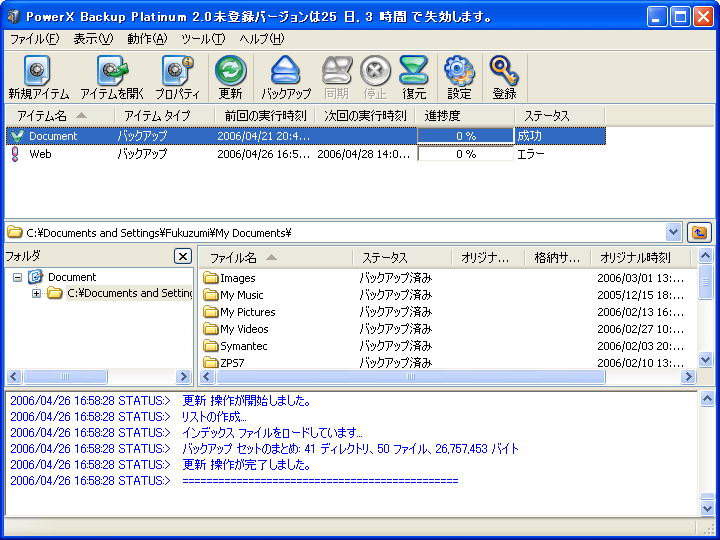The width and height of the screenshot is (720, 540).
Task: Click the app icon in title bar
Action: pyautogui.click(x=14, y=17)
